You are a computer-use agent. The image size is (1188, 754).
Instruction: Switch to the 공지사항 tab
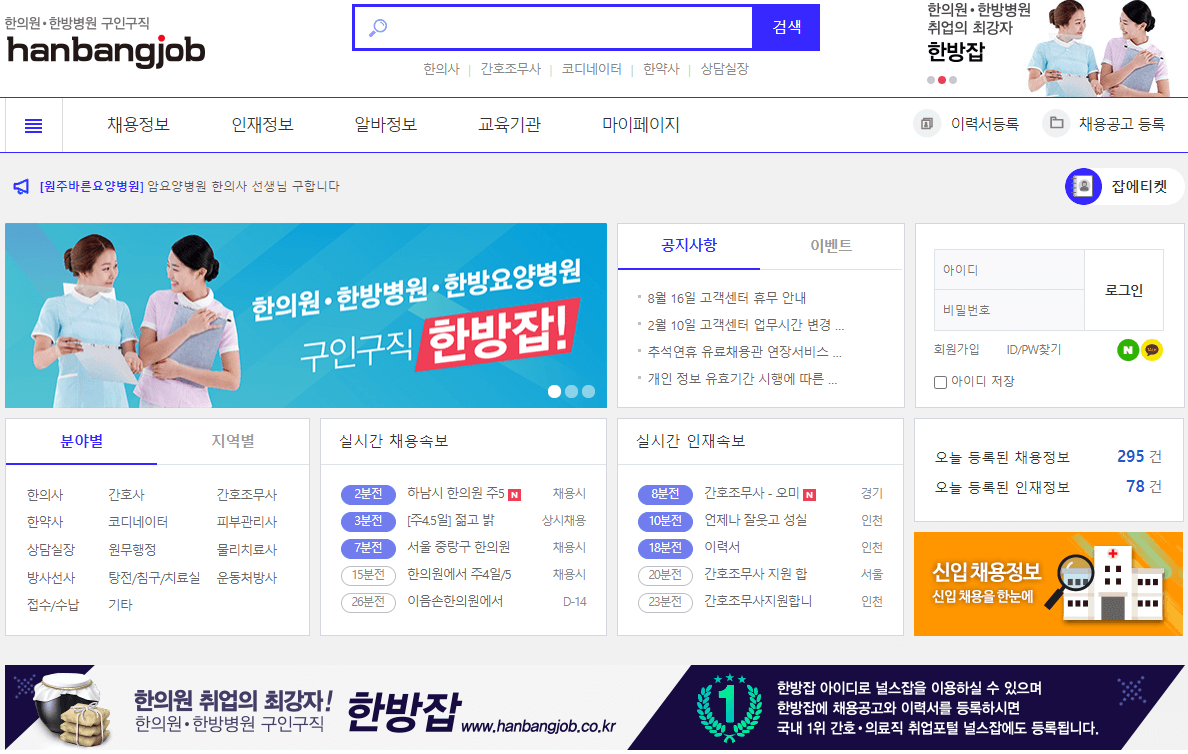(689, 246)
